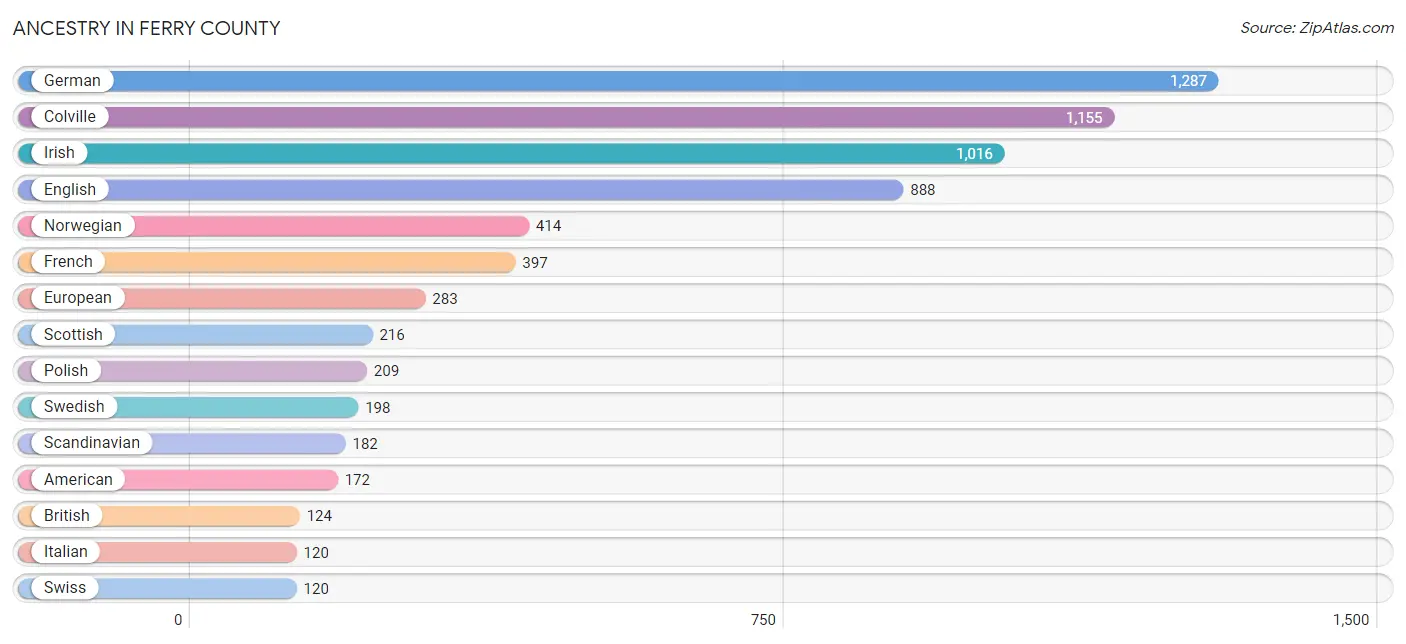The width and height of the screenshot is (1406, 644).
Task: Click the Norwegian value 414
Action: coord(549,226)
